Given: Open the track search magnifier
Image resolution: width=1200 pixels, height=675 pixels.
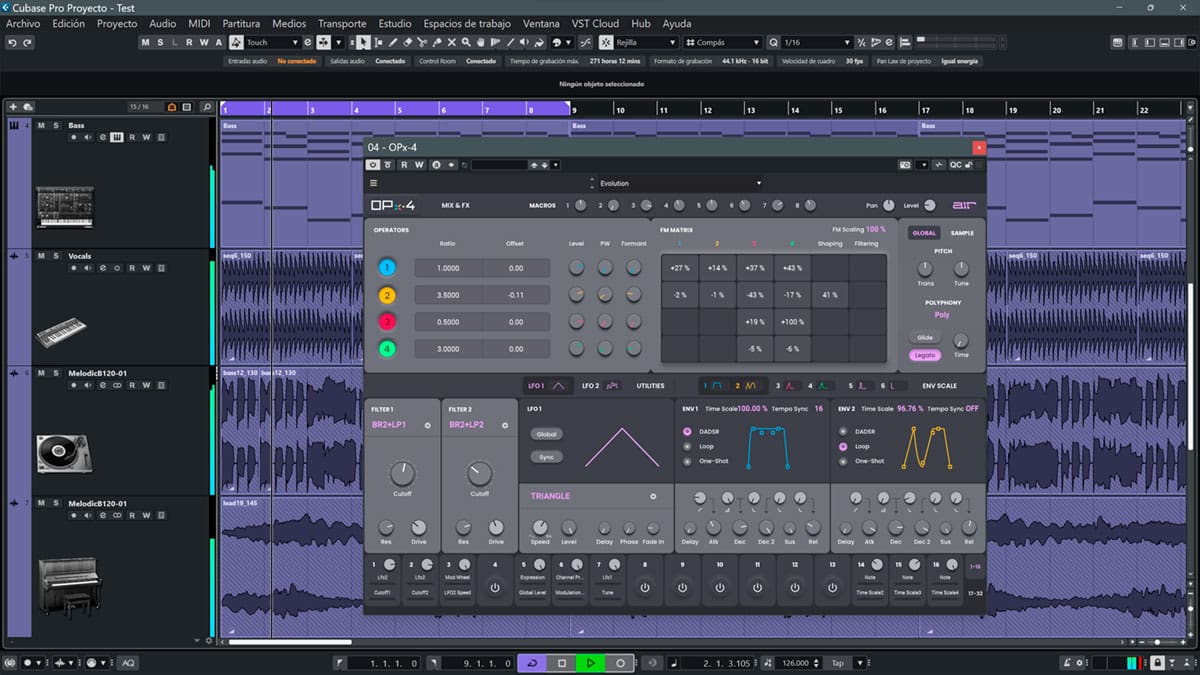Looking at the screenshot, I should pyautogui.click(x=206, y=107).
